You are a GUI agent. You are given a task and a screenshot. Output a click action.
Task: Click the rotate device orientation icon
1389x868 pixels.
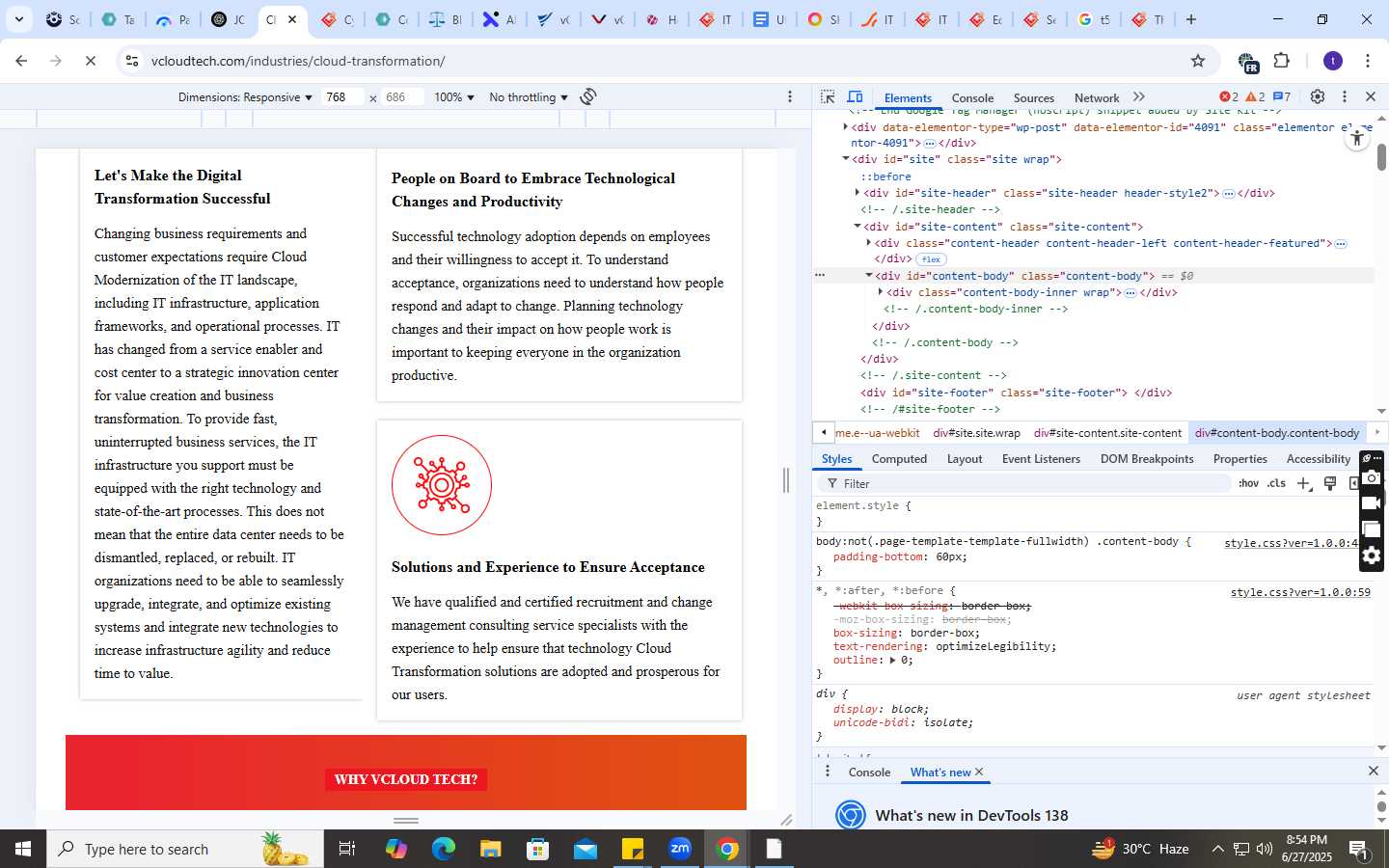[x=588, y=96]
